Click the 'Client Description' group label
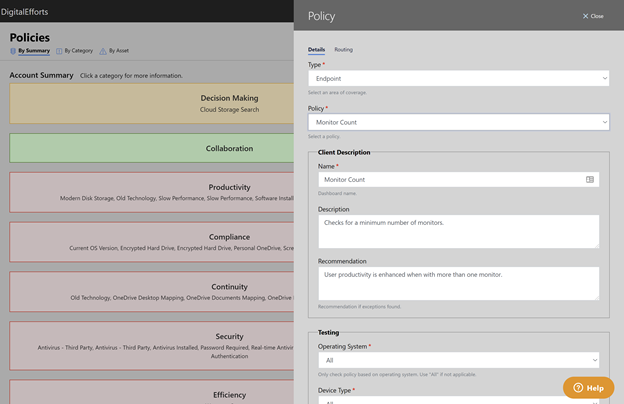The image size is (624, 404). [344, 152]
